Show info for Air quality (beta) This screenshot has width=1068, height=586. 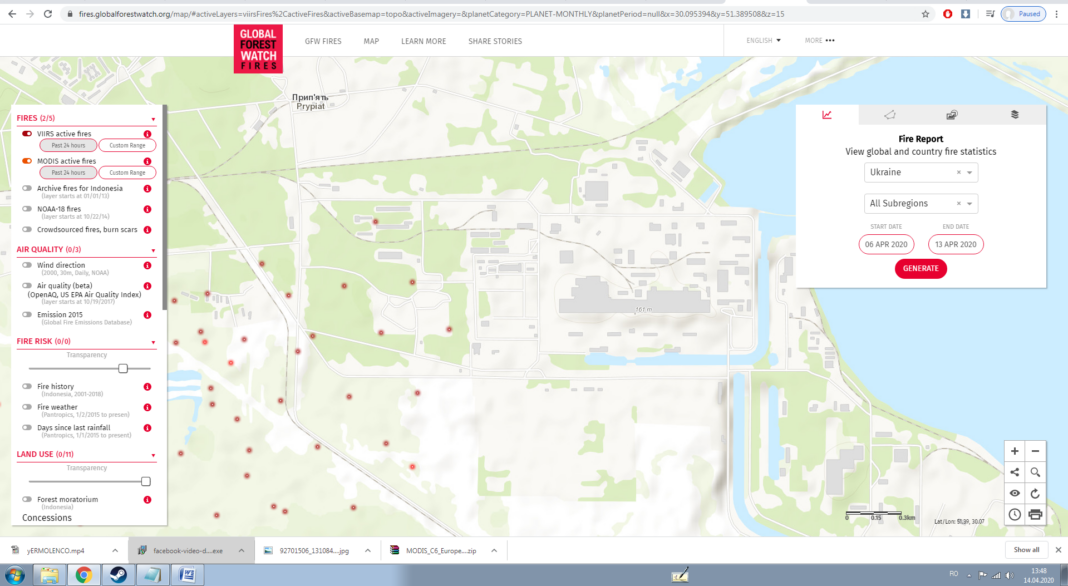pyautogui.click(x=147, y=286)
